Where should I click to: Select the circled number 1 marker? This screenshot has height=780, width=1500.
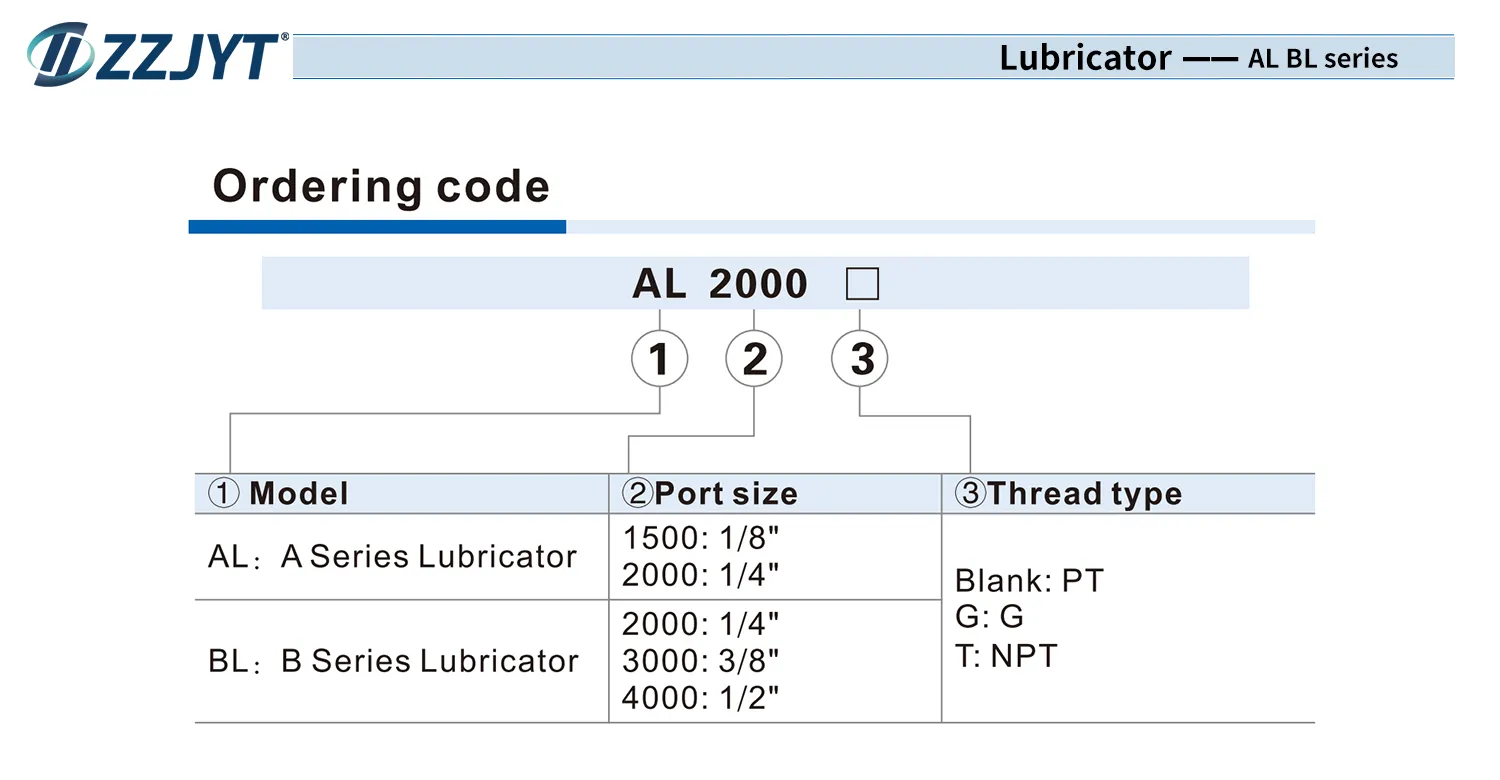coord(659,360)
